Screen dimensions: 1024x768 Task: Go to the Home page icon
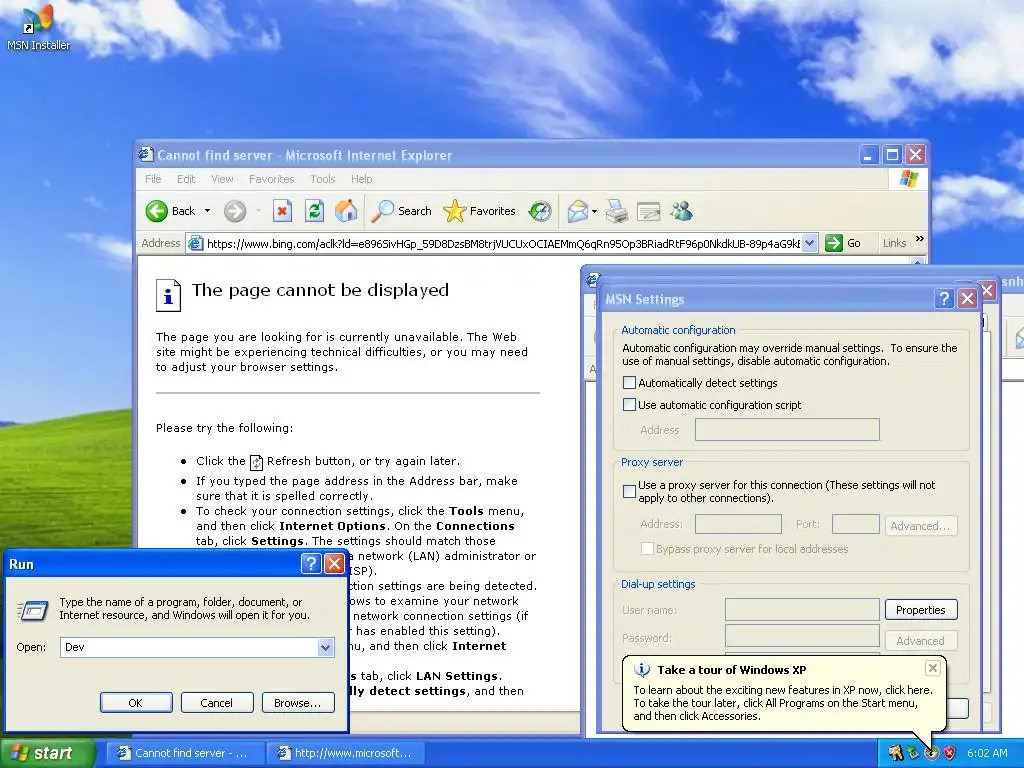[x=346, y=211]
